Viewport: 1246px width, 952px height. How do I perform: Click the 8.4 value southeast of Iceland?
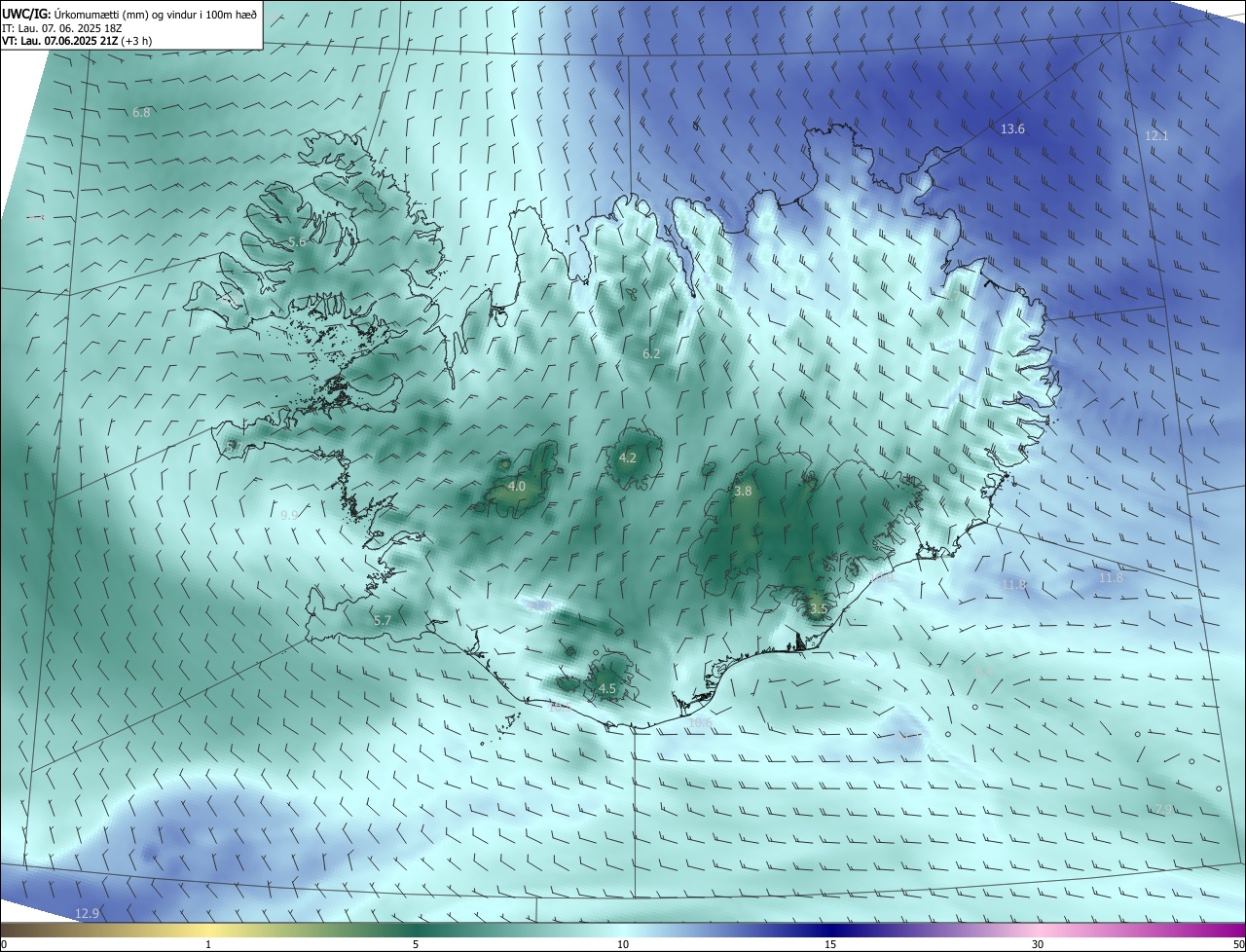(x=983, y=672)
